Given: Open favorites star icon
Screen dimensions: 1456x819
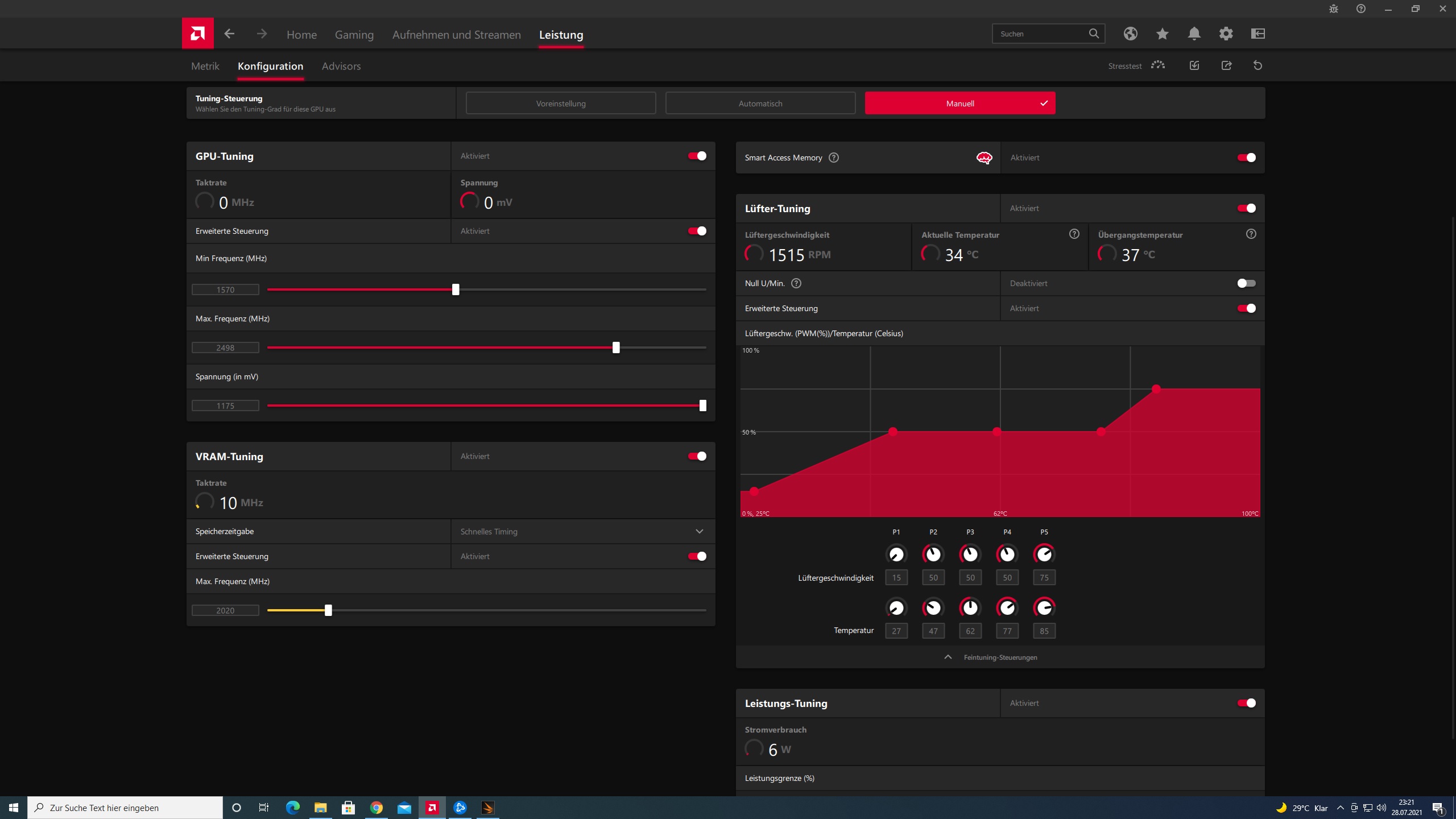Looking at the screenshot, I should 1162,34.
